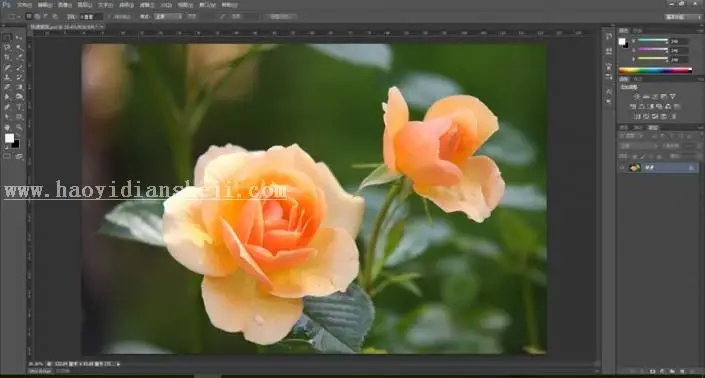705x378 pixels.
Task: Select the Horizontal Type tool
Action: tap(19, 107)
